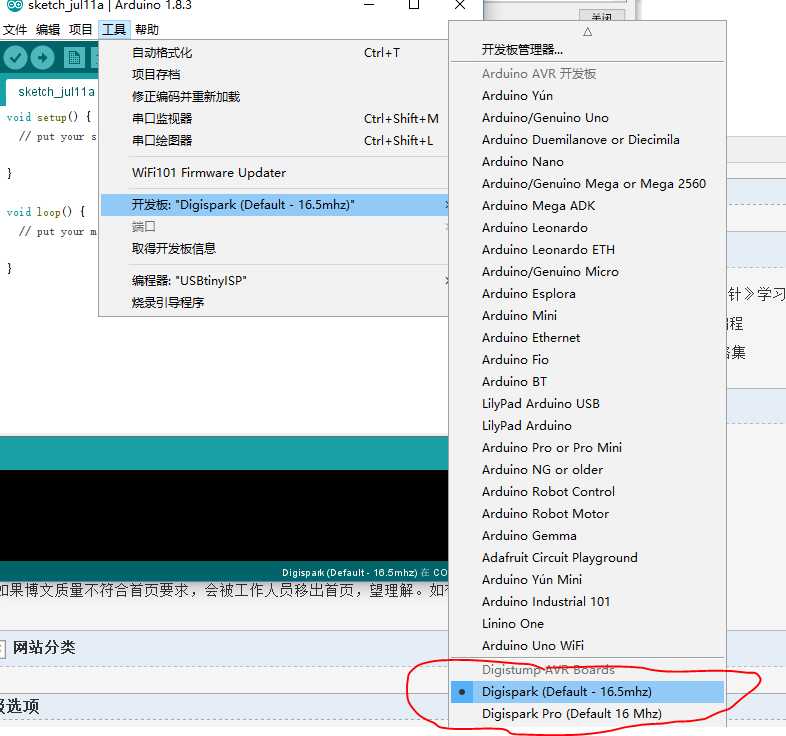
Task: Click the Upload arrow toolbar icon
Action: tap(43, 58)
